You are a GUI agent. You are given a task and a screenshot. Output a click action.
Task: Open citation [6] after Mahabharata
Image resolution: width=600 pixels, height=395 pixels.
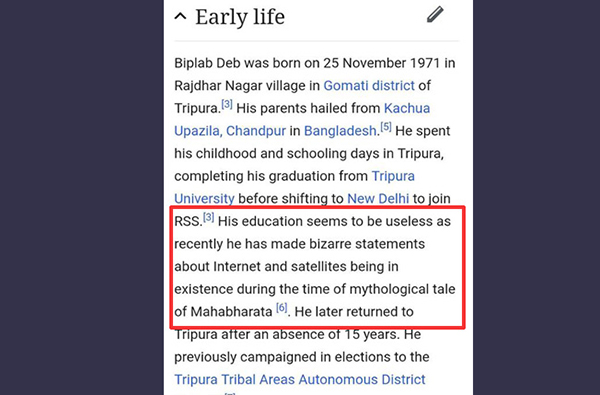coord(282,307)
